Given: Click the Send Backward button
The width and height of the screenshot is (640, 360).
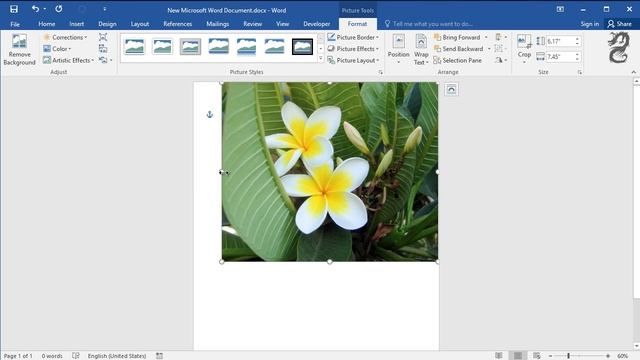Looking at the screenshot, I should [458, 49].
